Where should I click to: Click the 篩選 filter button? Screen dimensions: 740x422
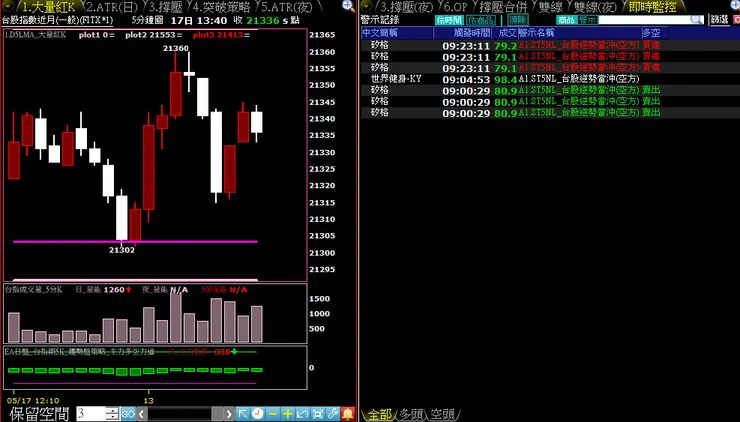(x=720, y=20)
